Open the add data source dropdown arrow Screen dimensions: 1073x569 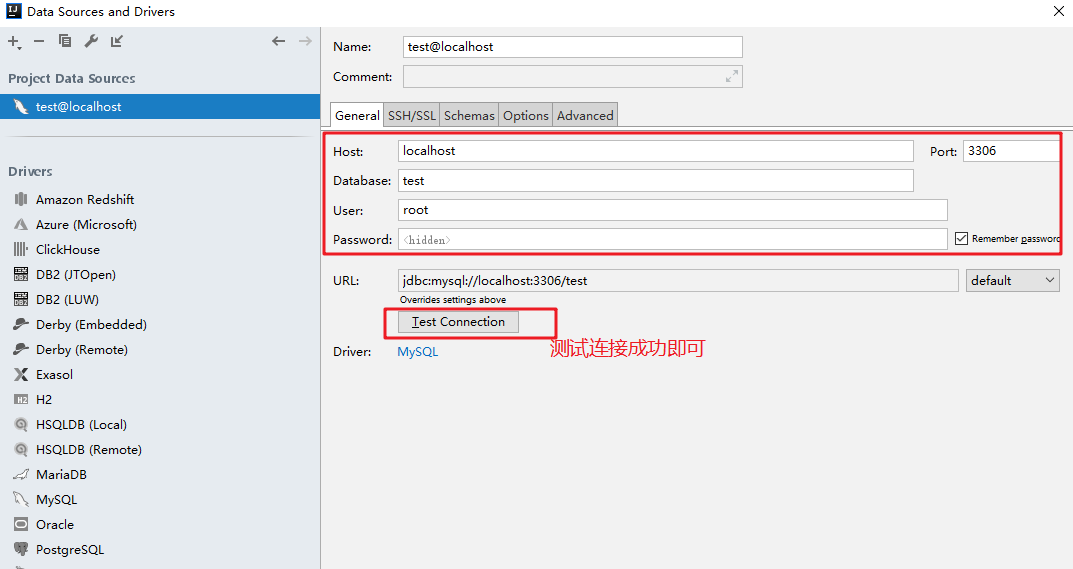click(x=20, y=48)
